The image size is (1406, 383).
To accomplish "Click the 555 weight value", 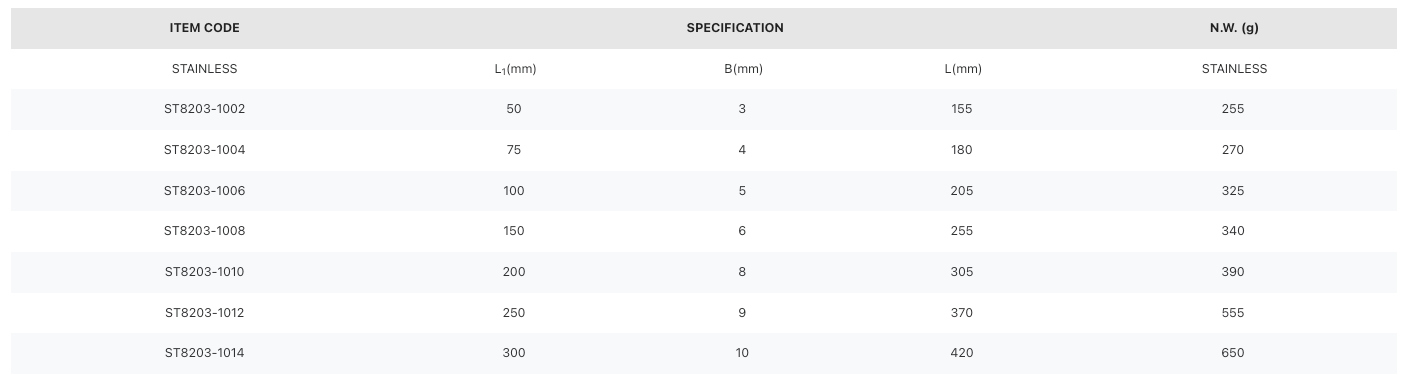I will pos(1233,313).
